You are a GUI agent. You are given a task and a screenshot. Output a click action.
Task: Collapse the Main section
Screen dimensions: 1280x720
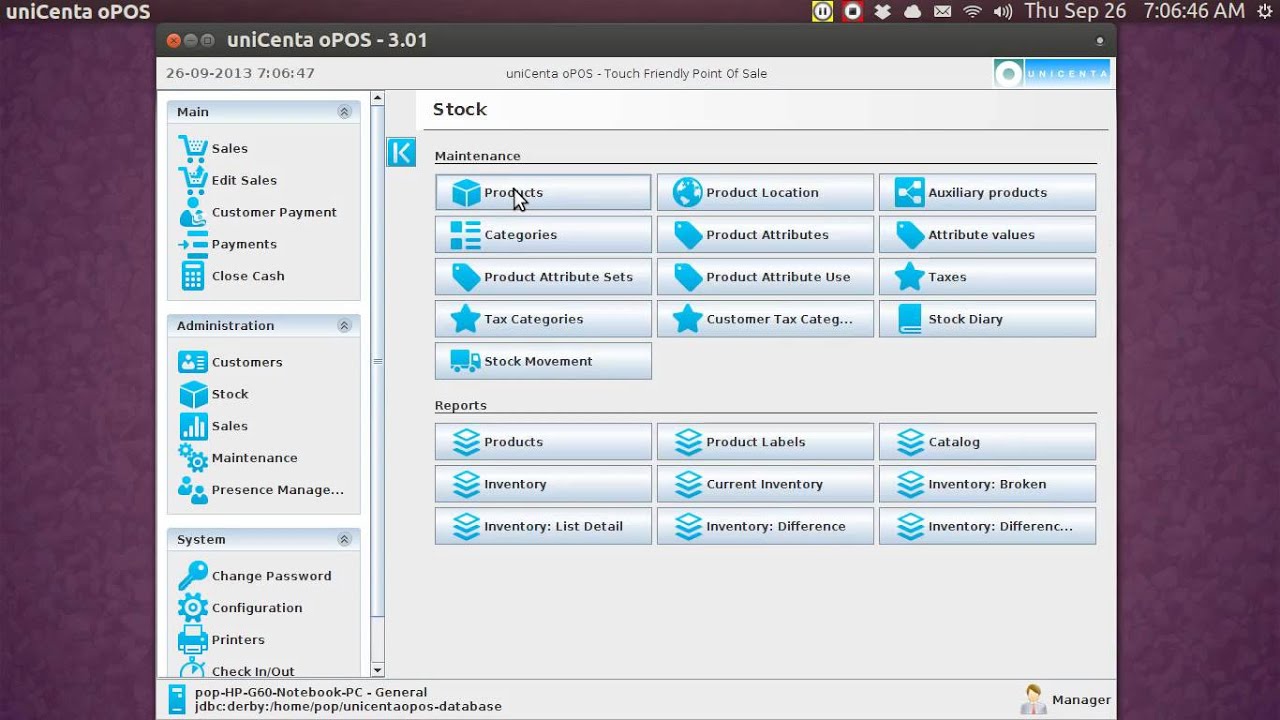[344, 112]
